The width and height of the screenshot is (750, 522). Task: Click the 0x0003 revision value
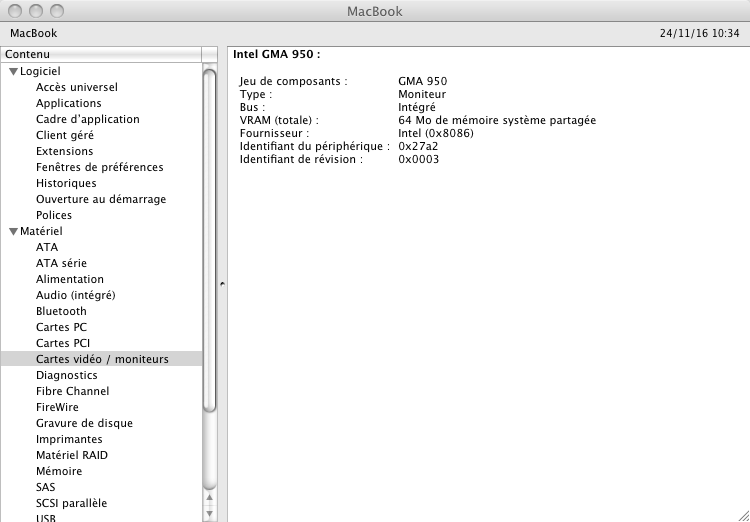[x=419, y=159]
